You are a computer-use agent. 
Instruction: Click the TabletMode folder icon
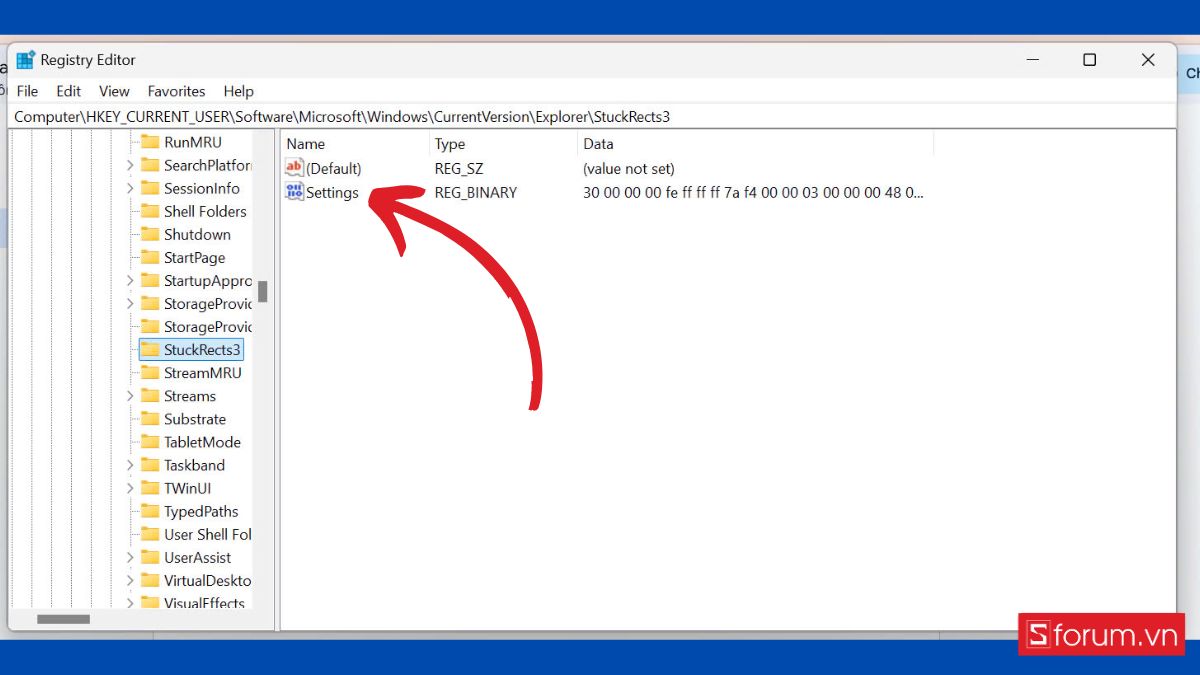point(150,442)
